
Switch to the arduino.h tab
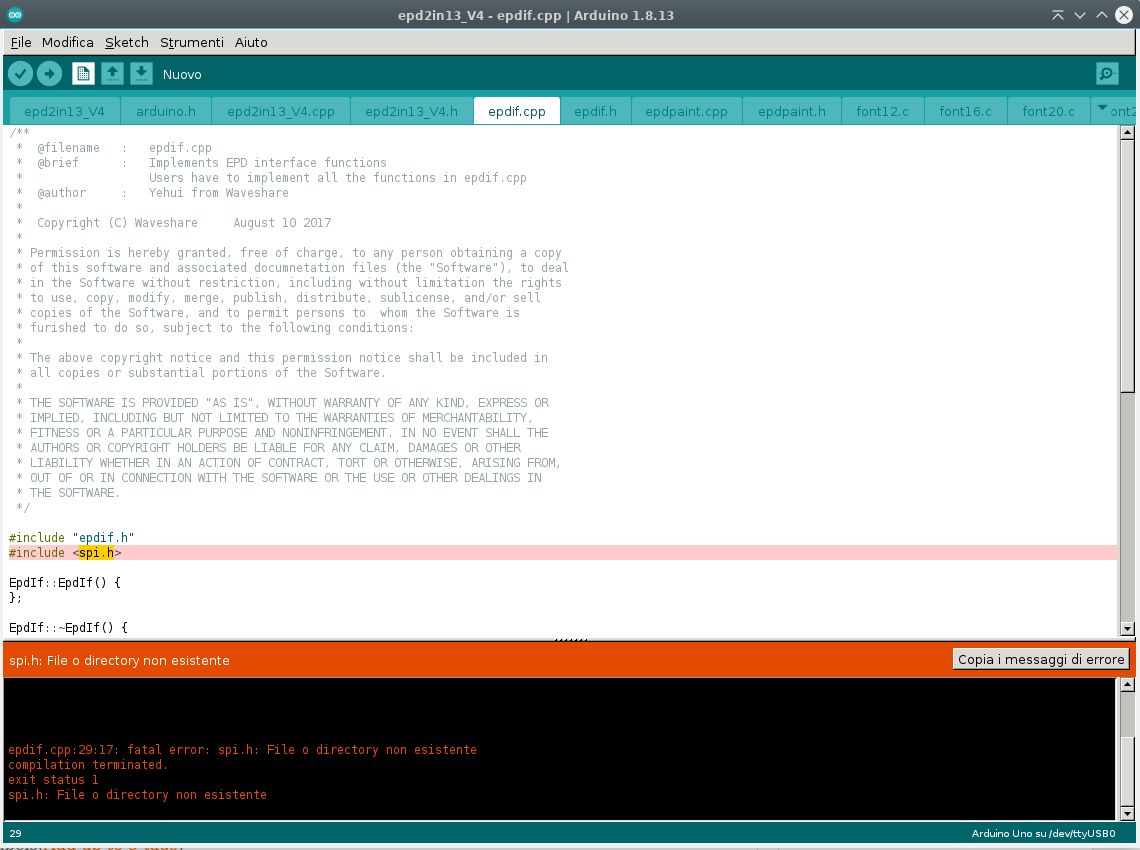click(166, 111)
